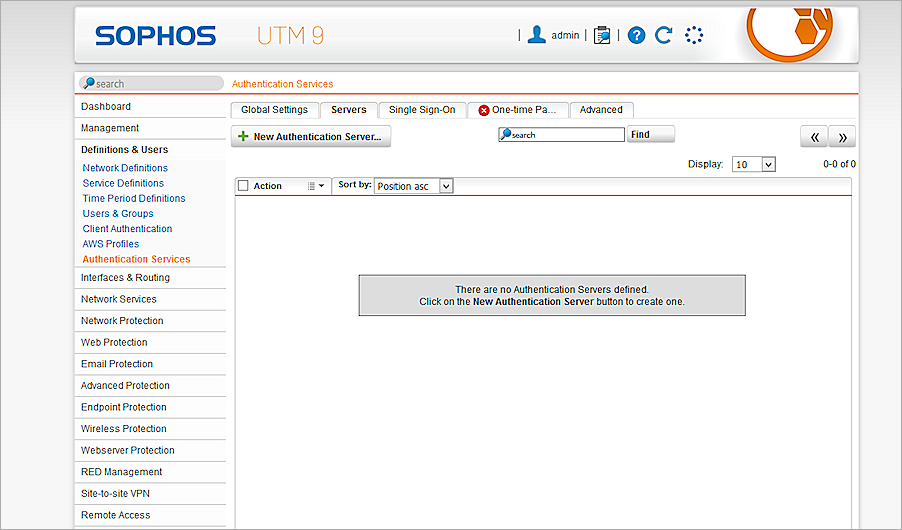Image resolution: width=902 pixels, height=530 pixels.
Task: Open the Sort by Position asc dropdown
Action: click(414, 186)
